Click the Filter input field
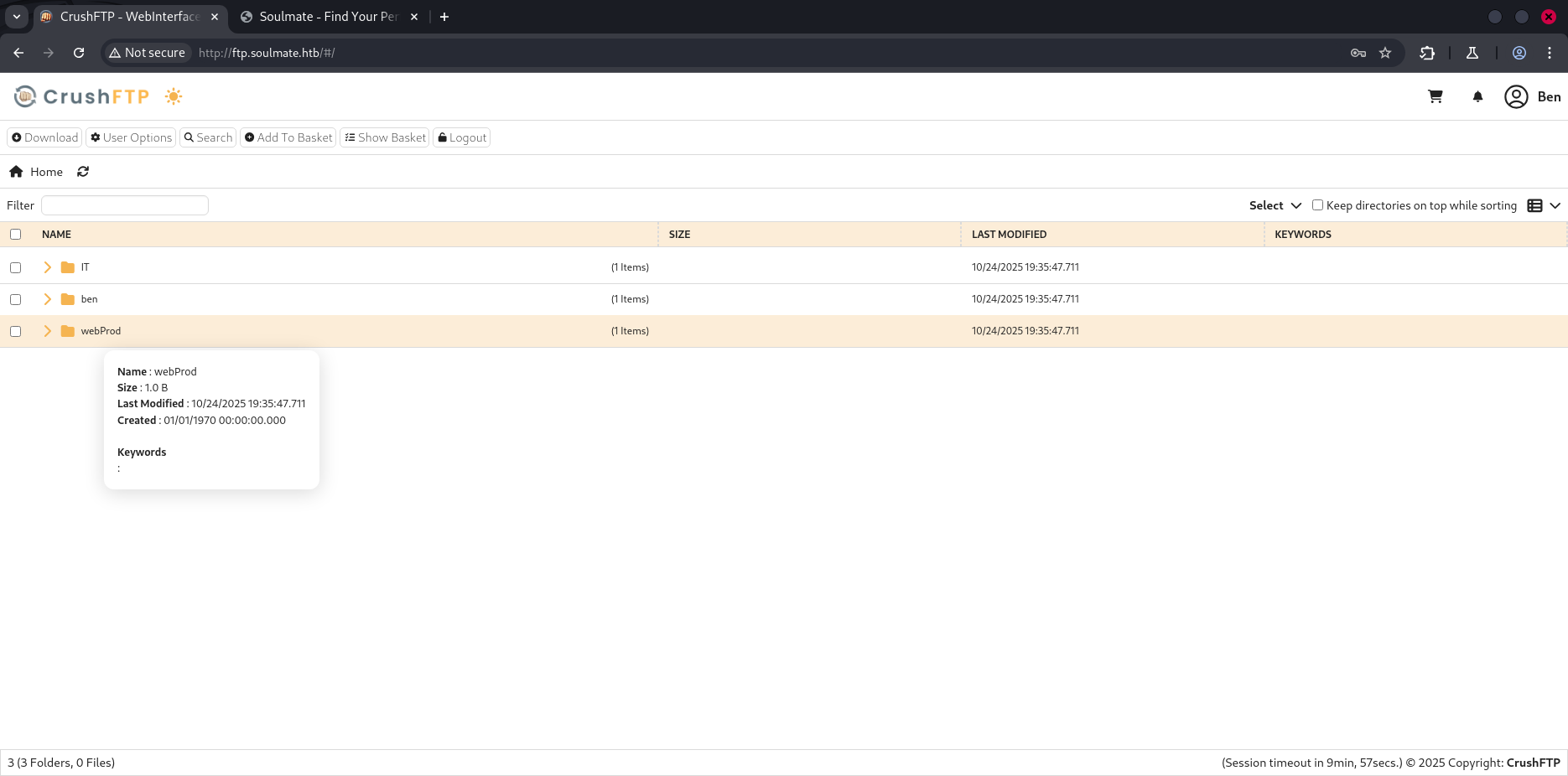1568x776 pixels. pos(124,204)
